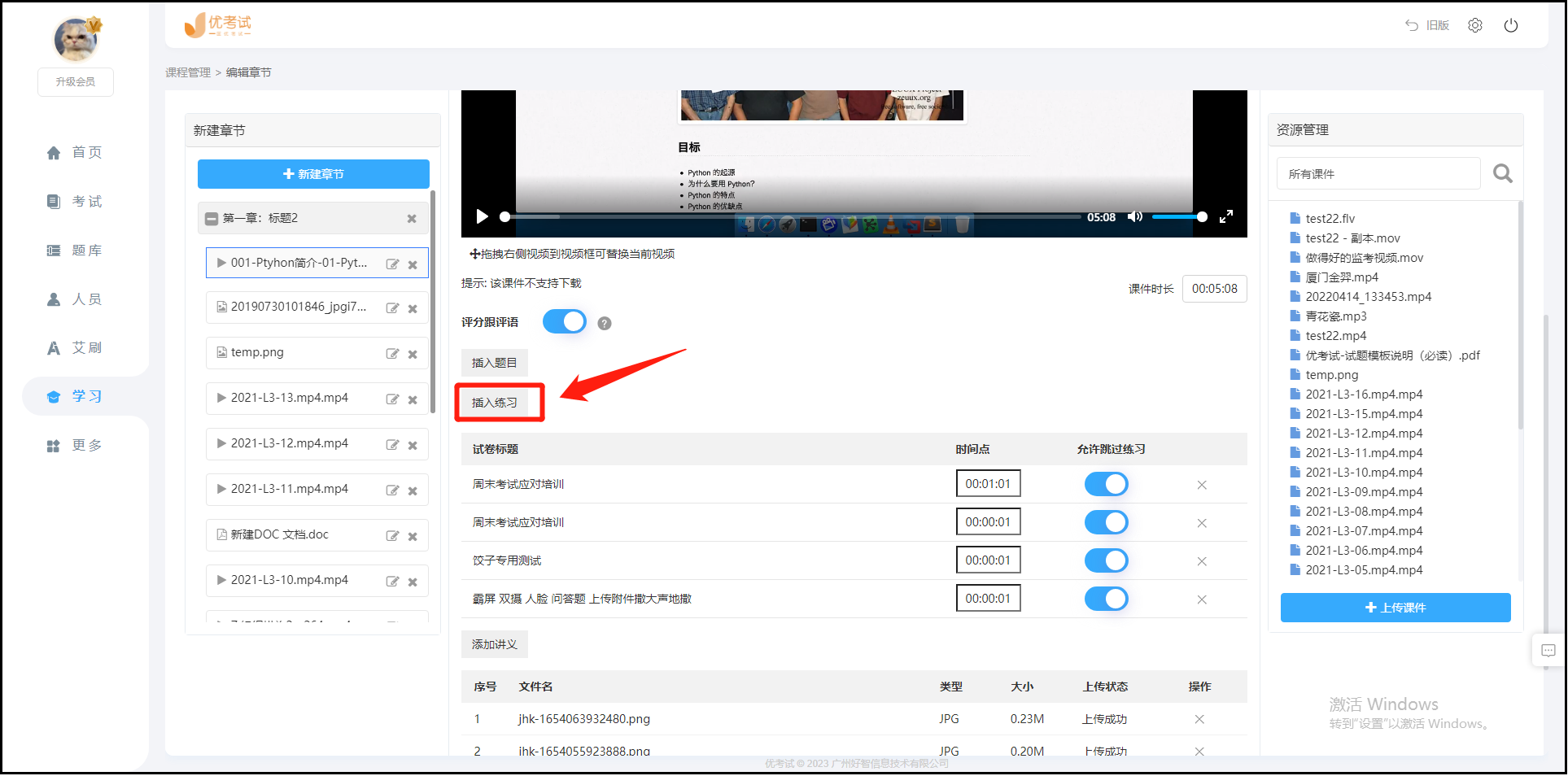Delete 2021-L3-12.mp4.mp4 lesson

[x=413, y=445]
